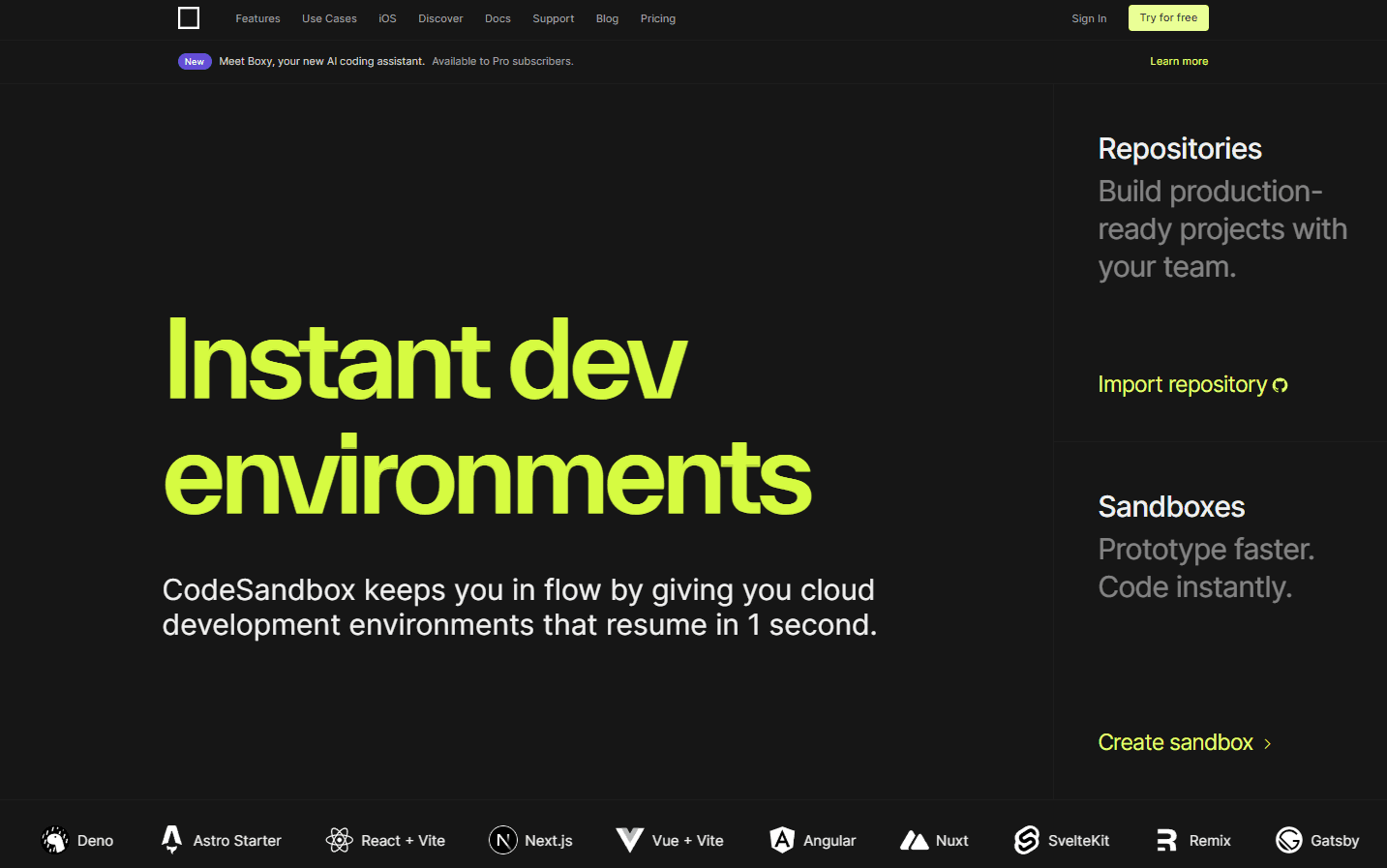Open the Docs nav link

(498, 18)
